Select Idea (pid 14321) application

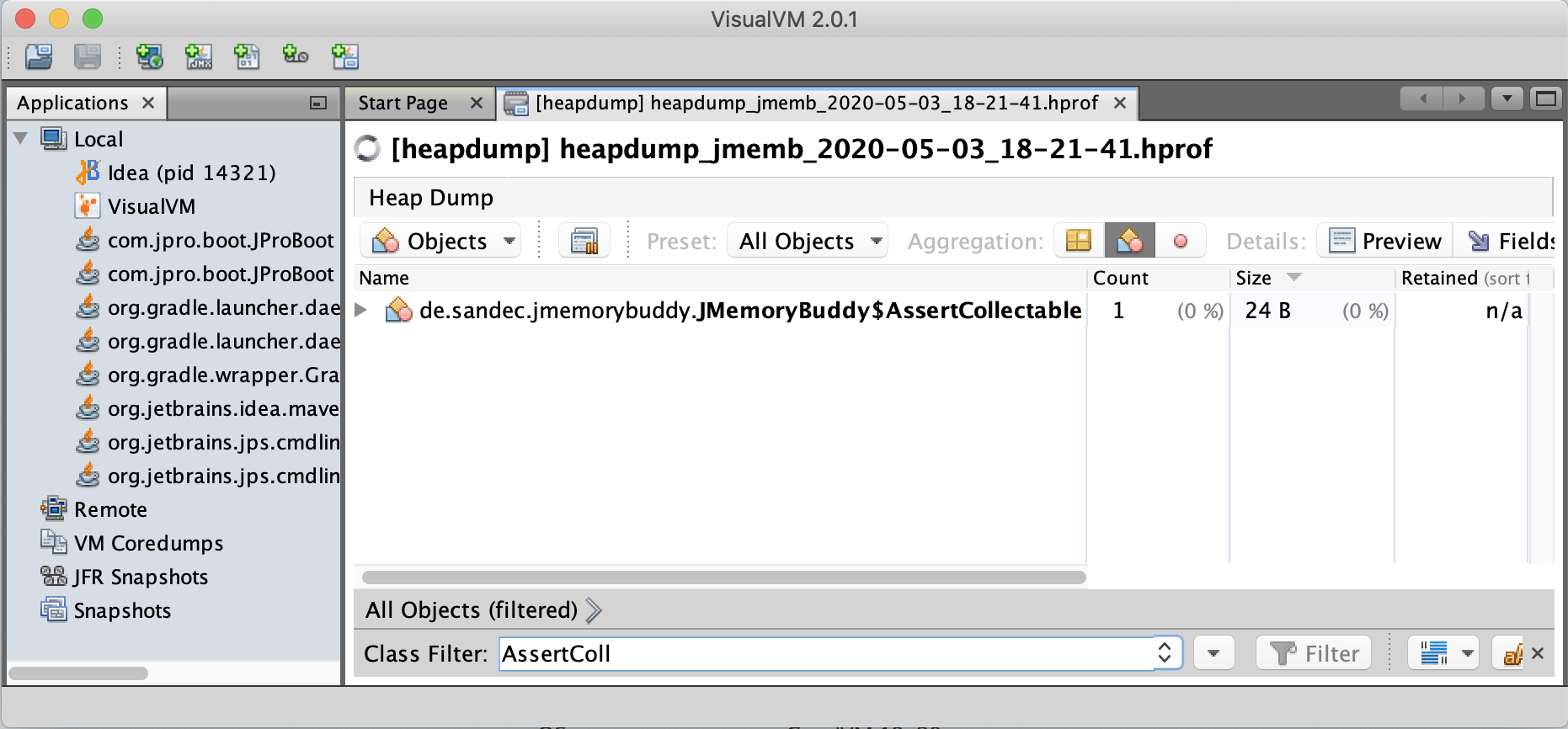coord(192,173)
